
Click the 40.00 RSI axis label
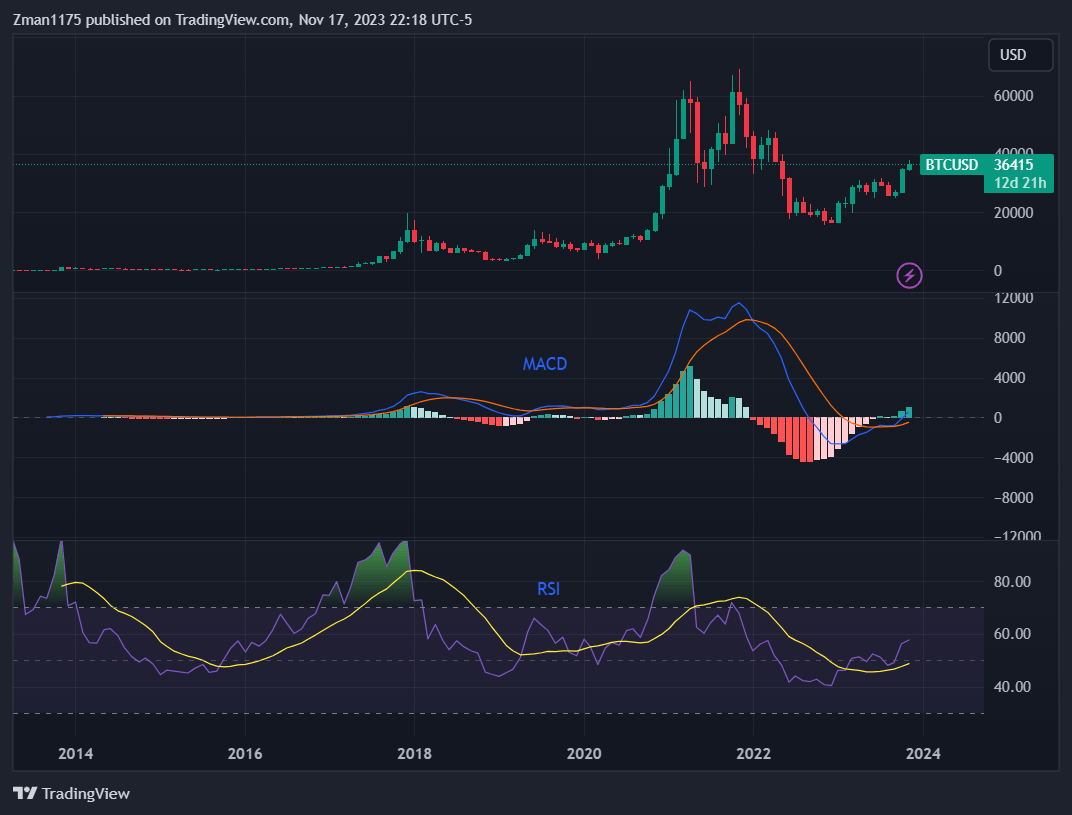pos(1012,686)
